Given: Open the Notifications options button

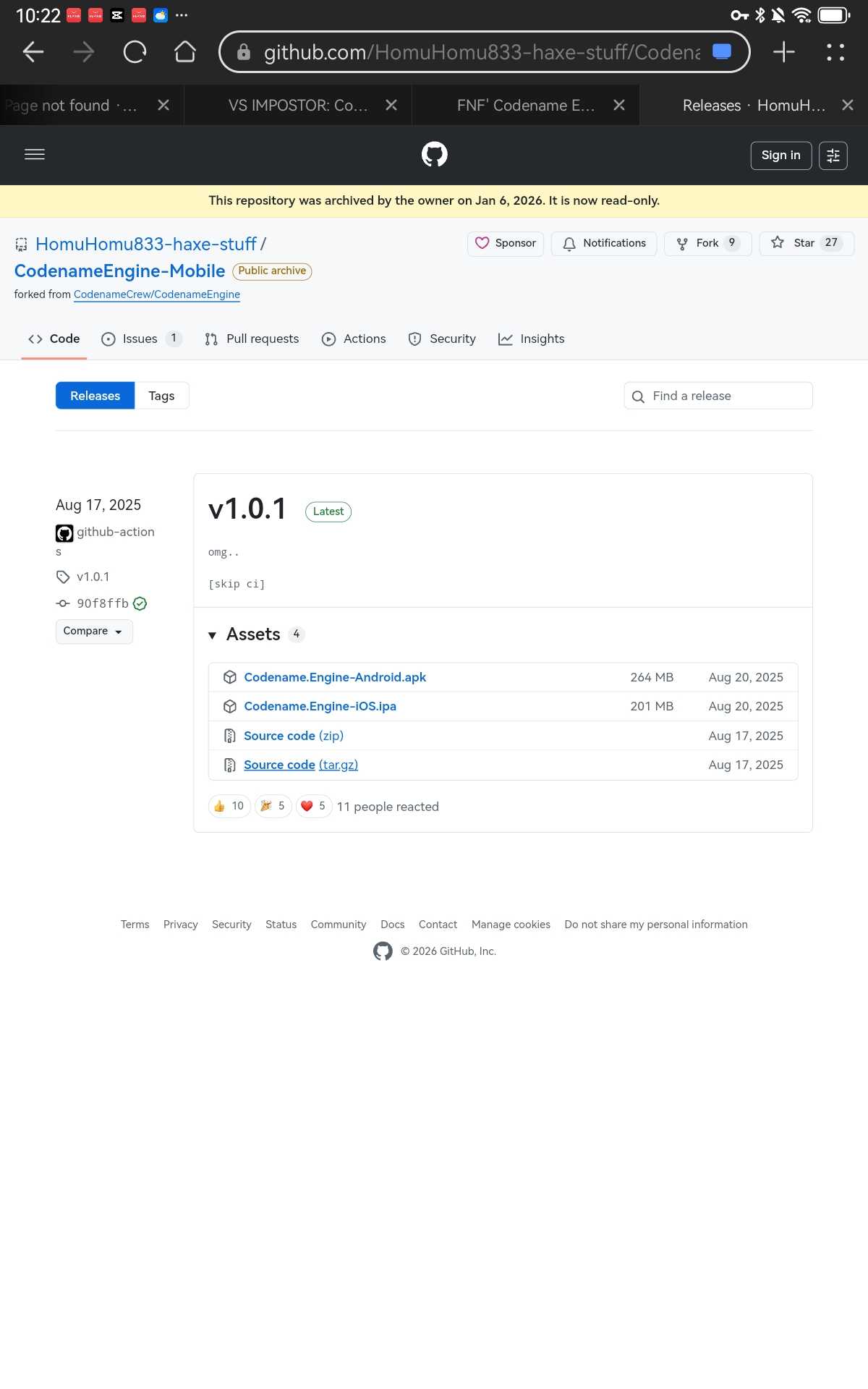Looking at the screenshot, I should pos(603,244).
